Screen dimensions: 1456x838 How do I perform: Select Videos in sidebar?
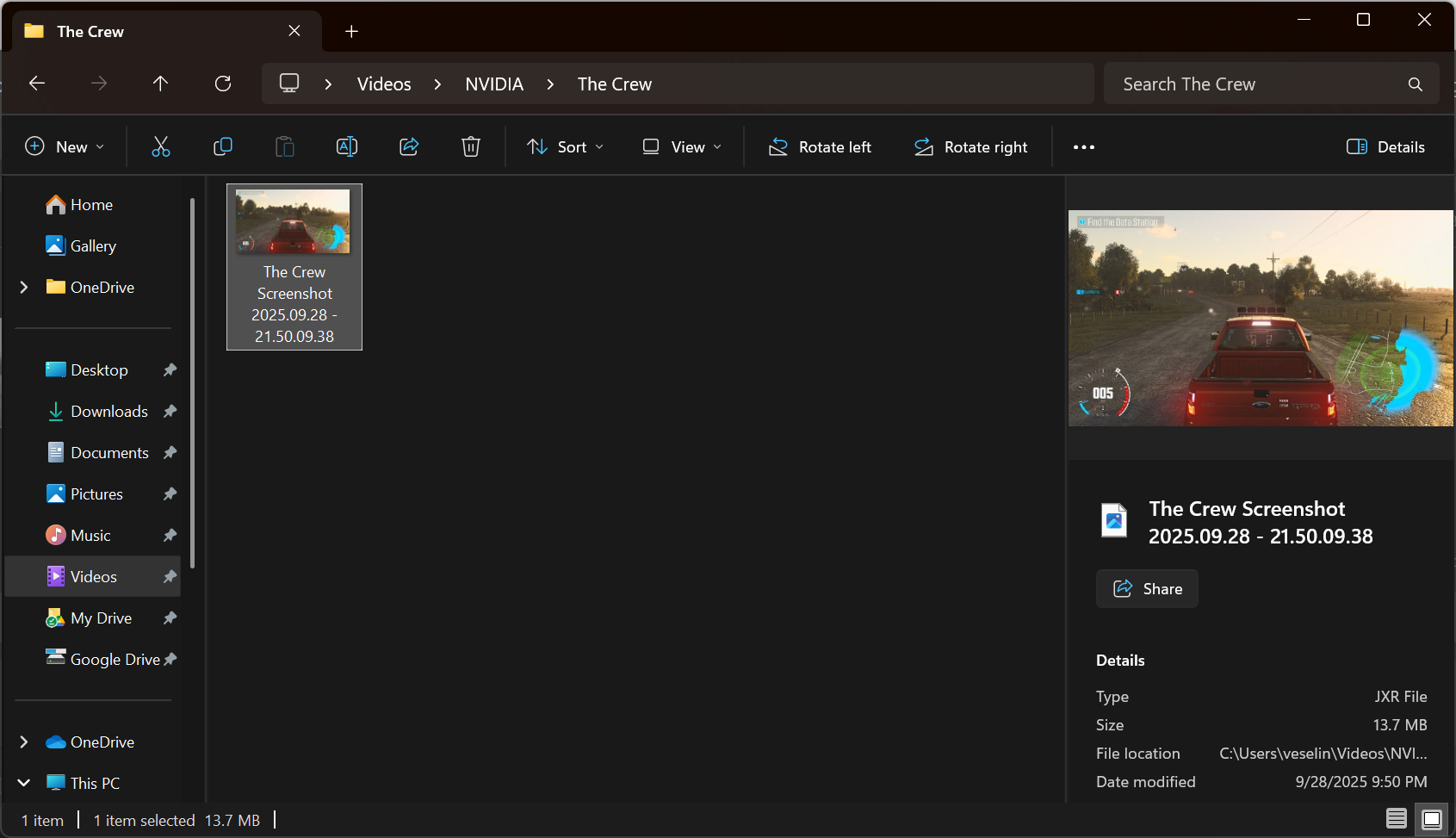93,577
